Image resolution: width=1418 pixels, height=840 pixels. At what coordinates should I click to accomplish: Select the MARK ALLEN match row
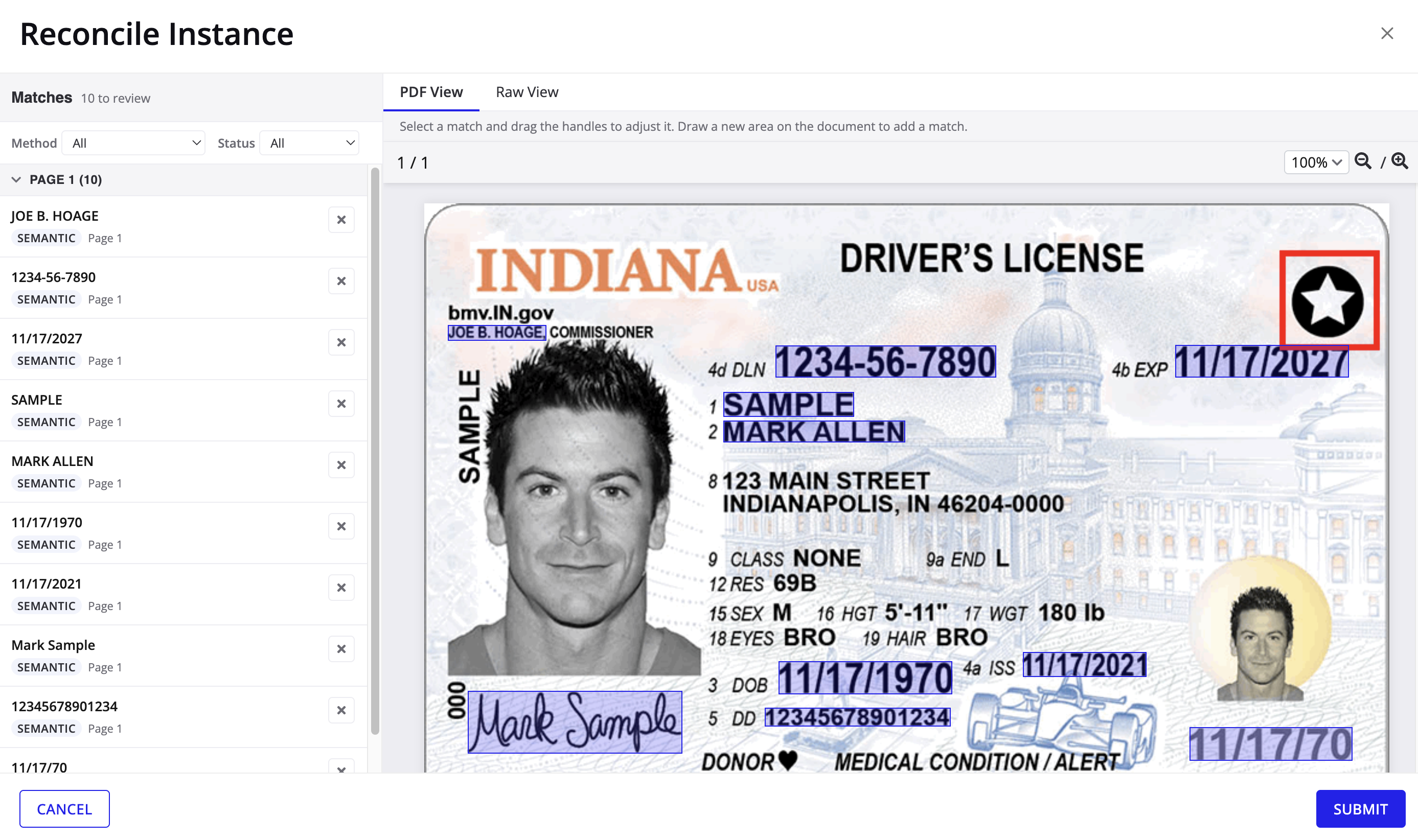pos(184,472)
